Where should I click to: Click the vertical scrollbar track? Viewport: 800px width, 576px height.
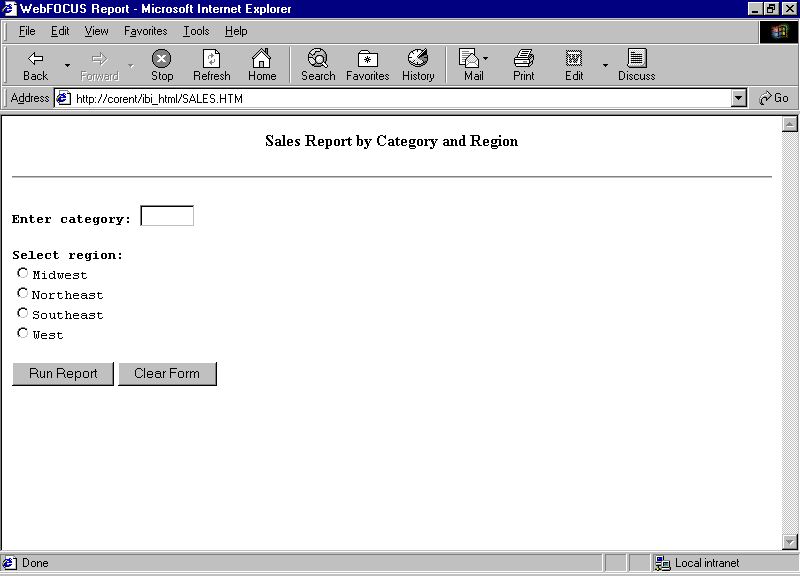point(790,333)
